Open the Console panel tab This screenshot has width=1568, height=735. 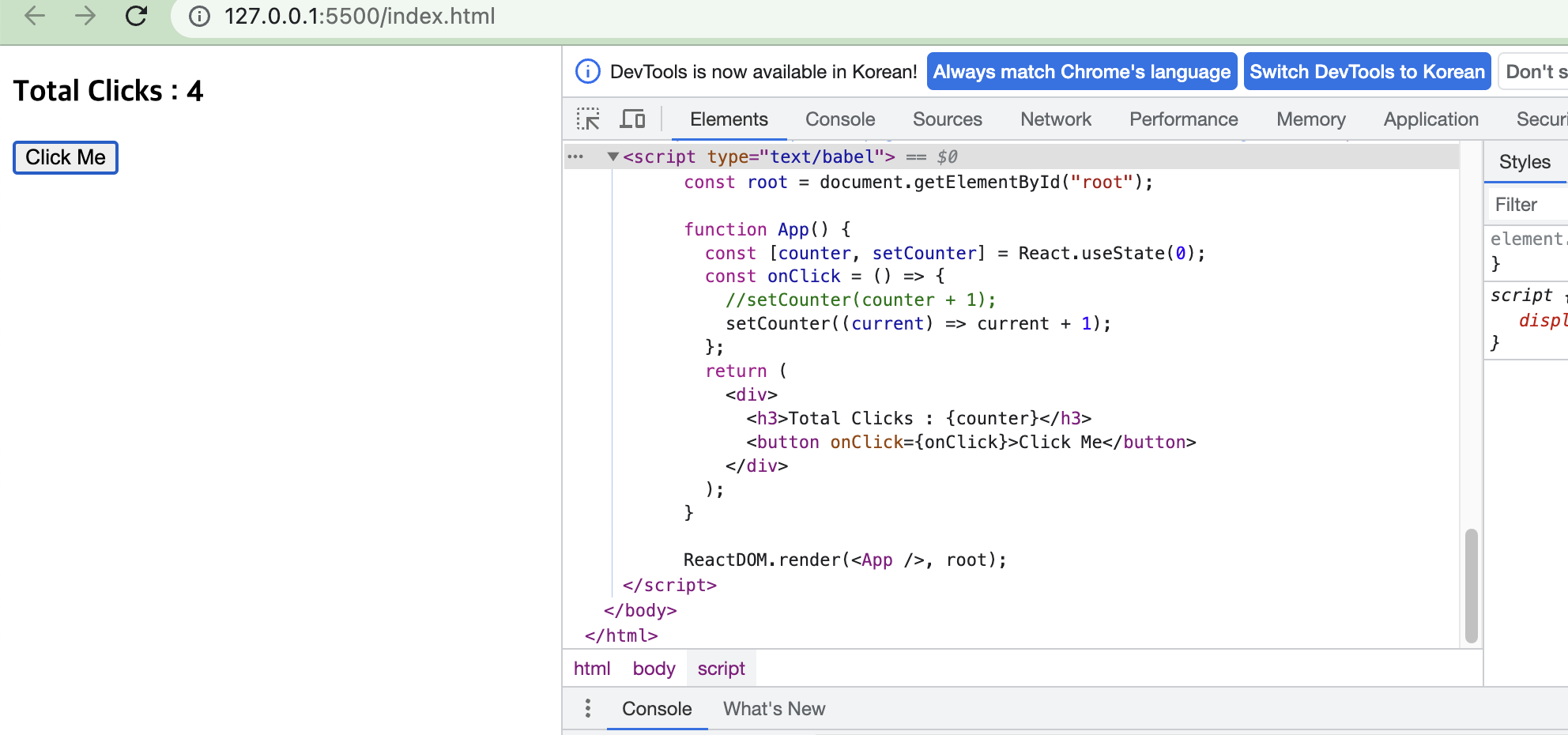point(840,119)
